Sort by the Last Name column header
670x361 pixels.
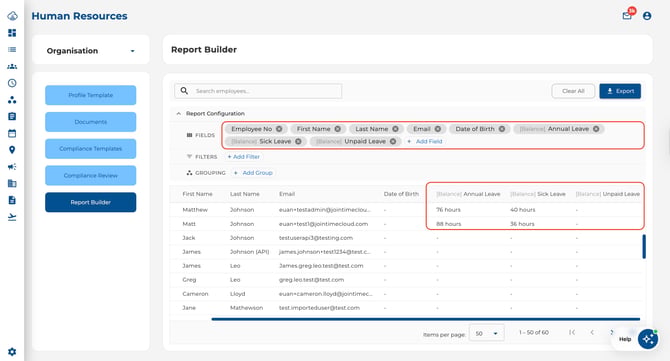tap(245, 194)
